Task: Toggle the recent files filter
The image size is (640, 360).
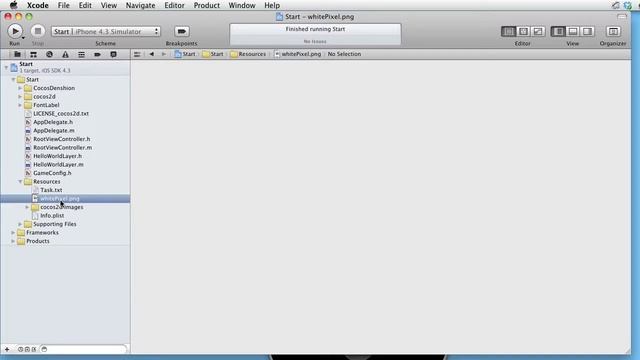Action: click(20, 349)
